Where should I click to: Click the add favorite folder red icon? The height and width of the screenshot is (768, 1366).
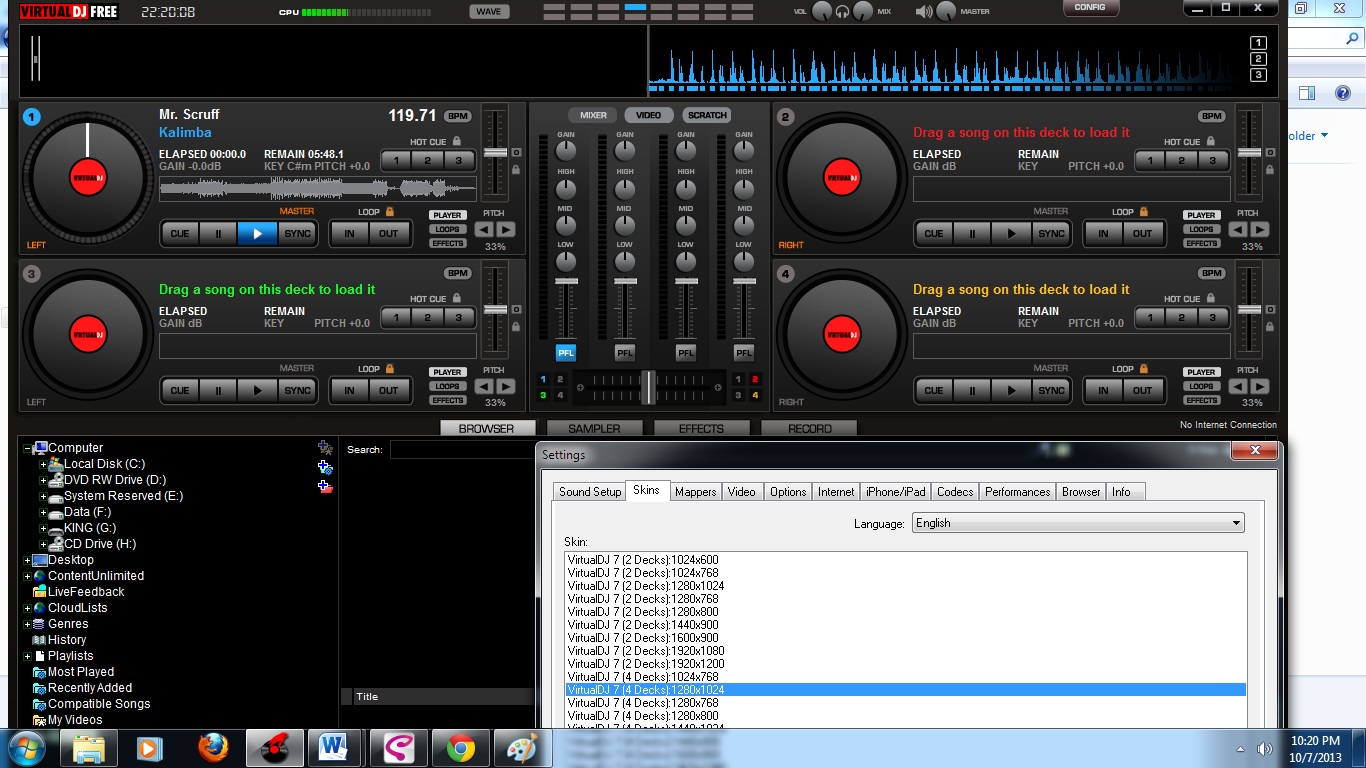click(325, 487)
